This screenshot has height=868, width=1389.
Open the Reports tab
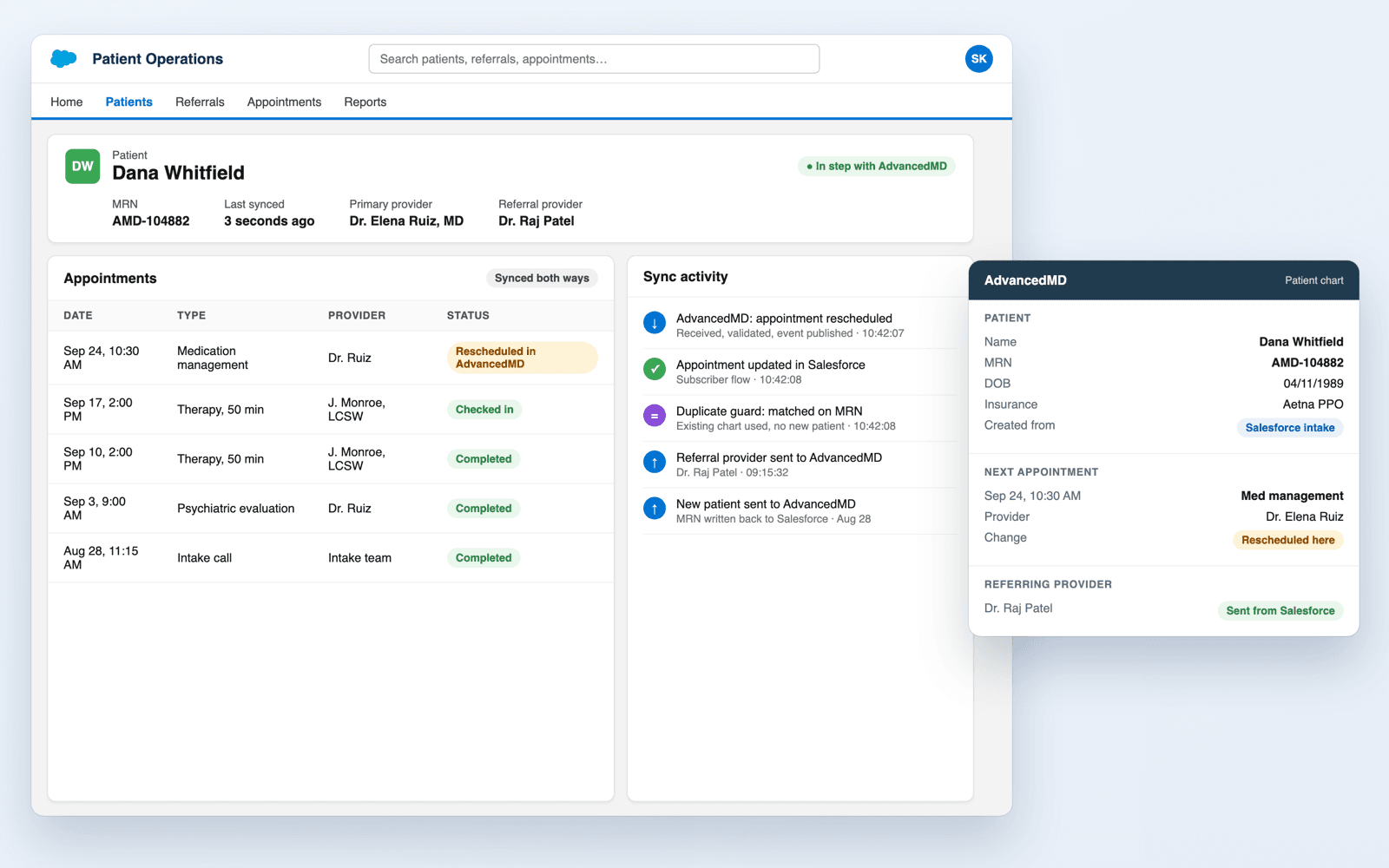tap(365, 102)
